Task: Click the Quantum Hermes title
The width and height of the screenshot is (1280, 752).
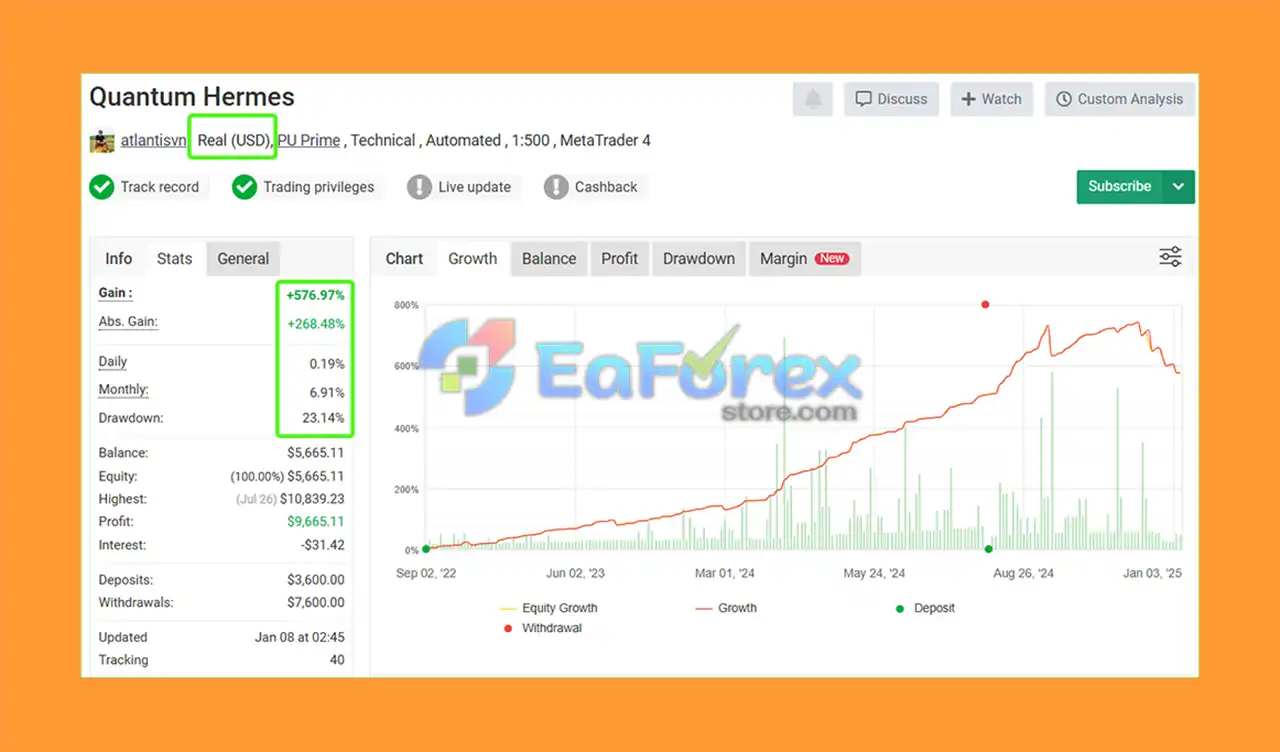Action: click(x=192, y=97)
